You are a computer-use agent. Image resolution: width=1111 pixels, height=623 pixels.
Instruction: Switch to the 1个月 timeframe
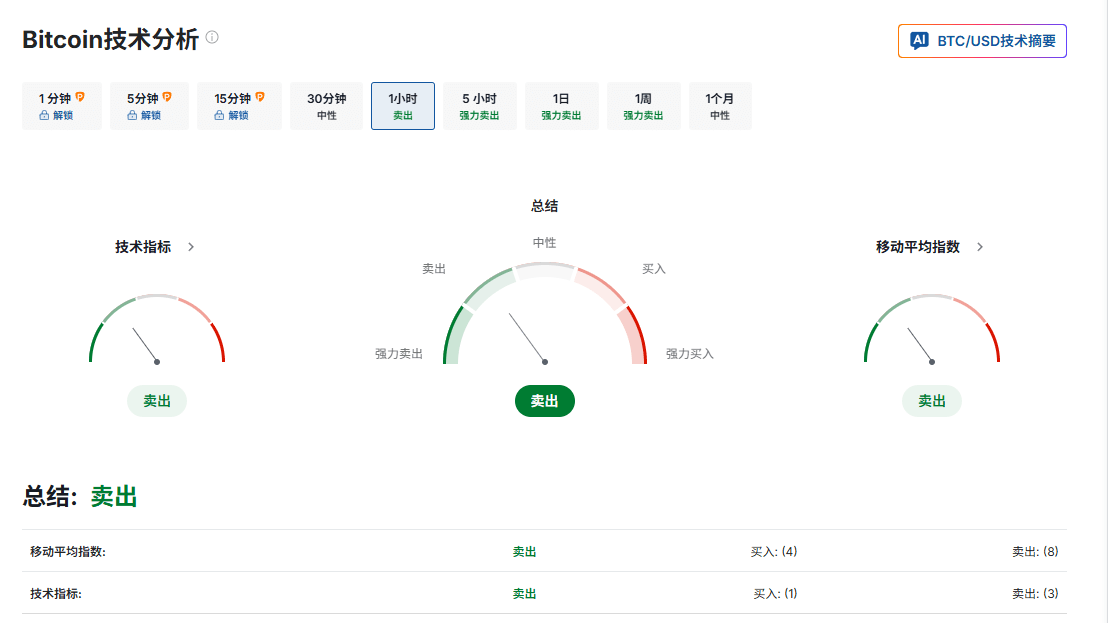pos(720,106)
